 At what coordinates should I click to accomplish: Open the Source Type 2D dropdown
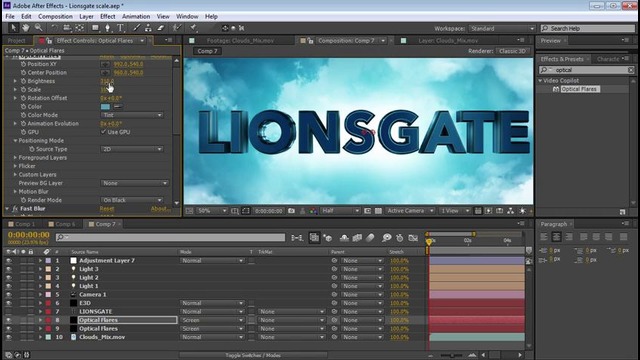point(131,149)
